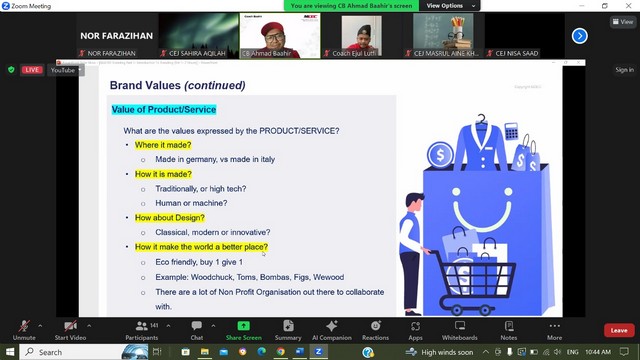Click the green encryption shield icon
This screenshot has height=360, width=640.
(x=11, y=70)
